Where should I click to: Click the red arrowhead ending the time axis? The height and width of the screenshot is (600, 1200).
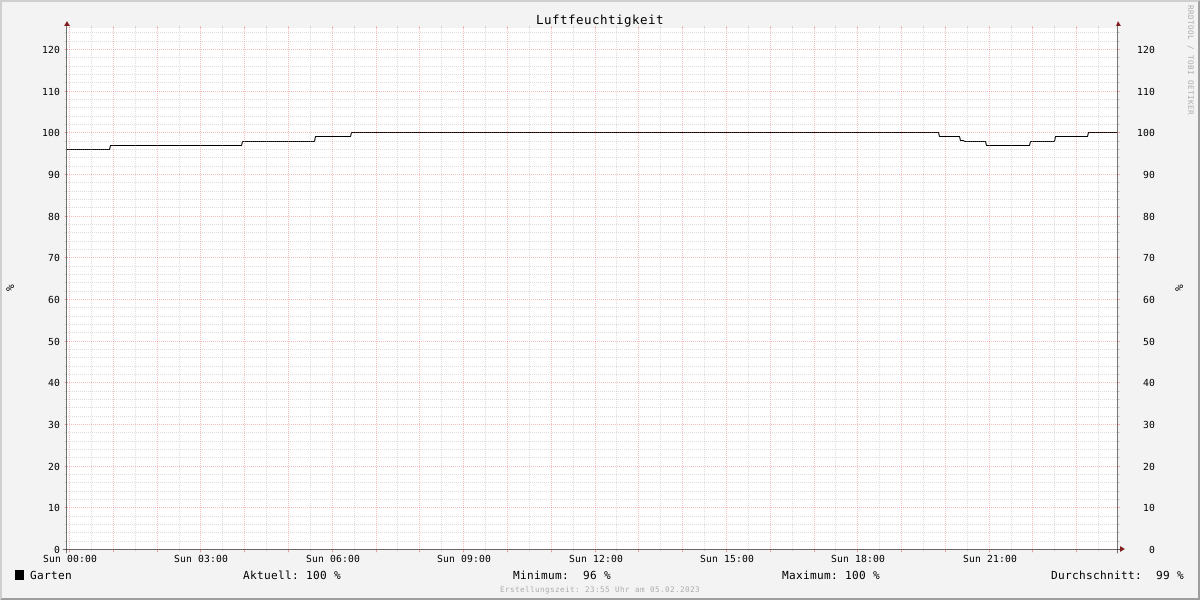pyautogui.click(x=1122, y=549)
